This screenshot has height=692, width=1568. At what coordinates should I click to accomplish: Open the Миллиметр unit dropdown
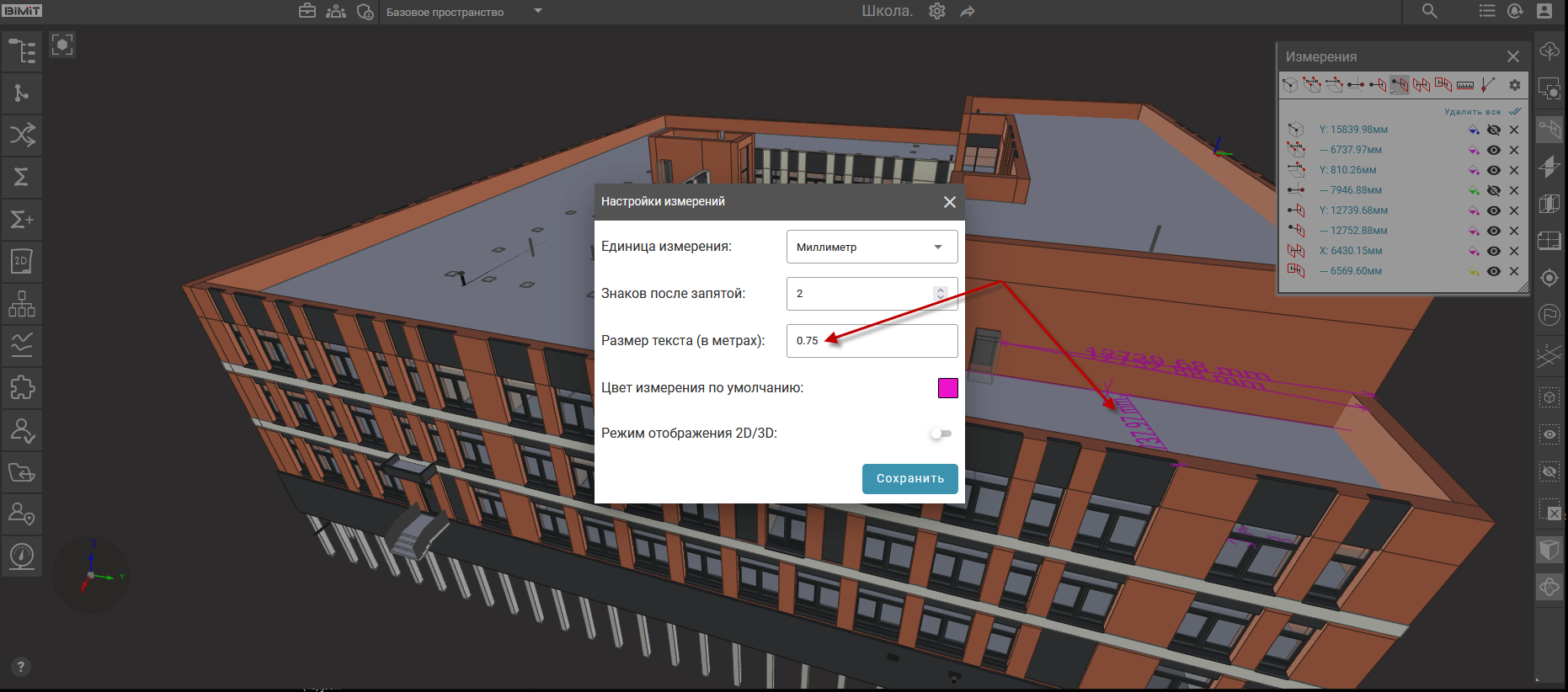pyautogui.click(x=872, y=247)
